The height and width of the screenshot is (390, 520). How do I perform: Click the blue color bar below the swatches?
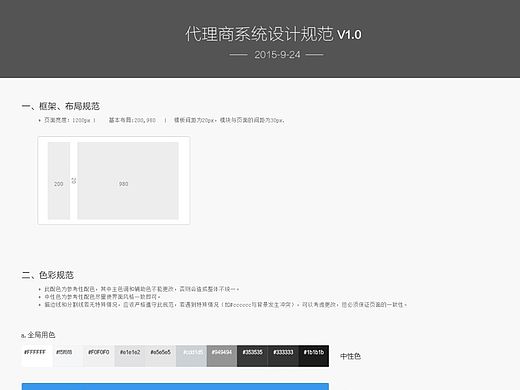click(x=175, y=387)
